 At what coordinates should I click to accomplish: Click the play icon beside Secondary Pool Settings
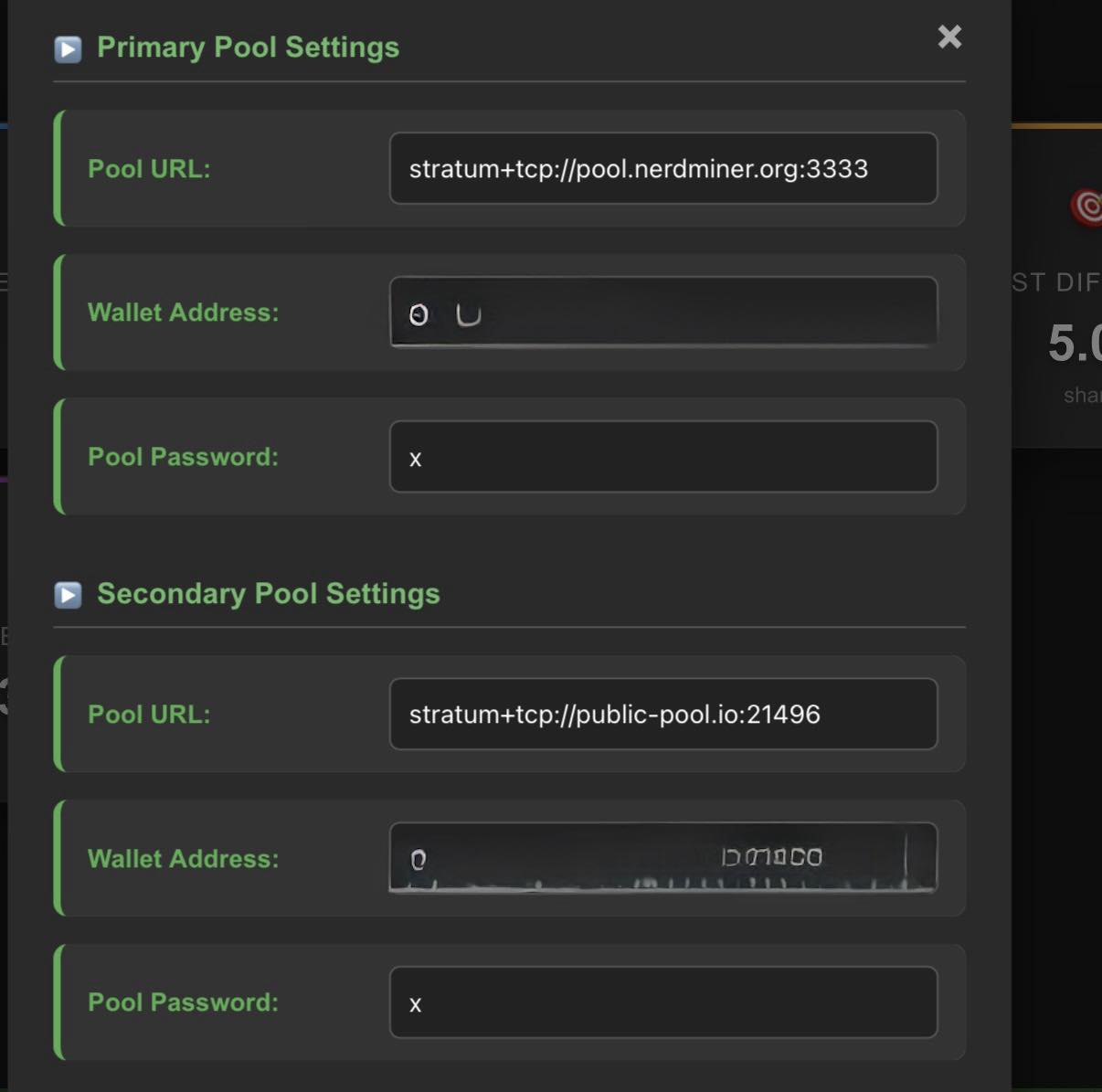pyautogui.click(x=68, y=595)
